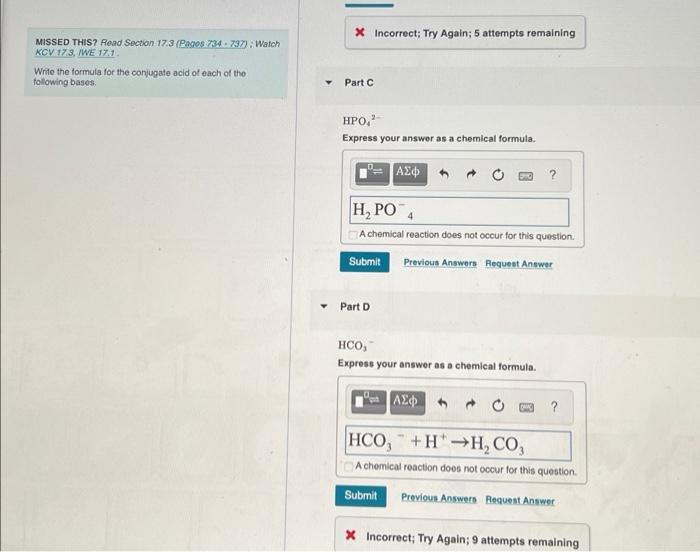Collapse Part C section triangle
The height and width of the screenshot is (552, 700).
[x=329, y=83]
